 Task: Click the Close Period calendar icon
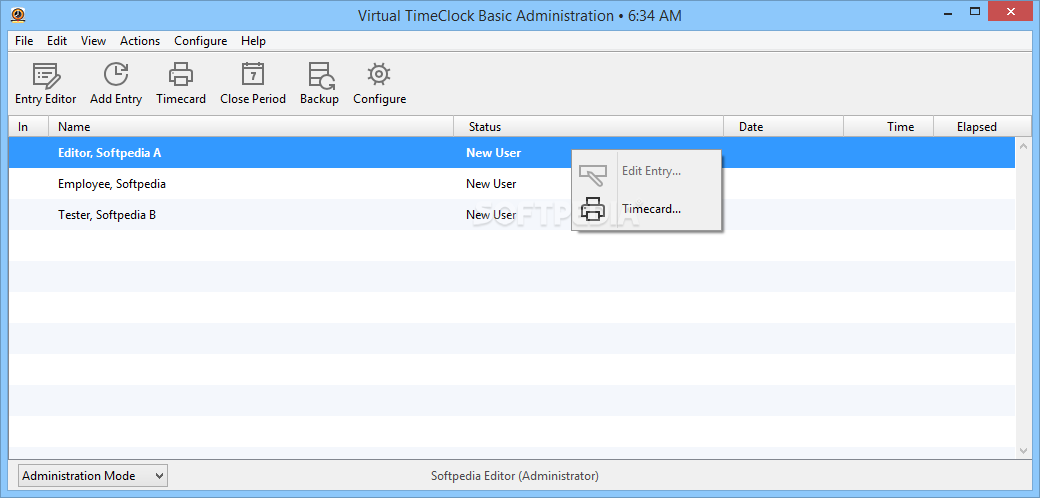[253, 76]
